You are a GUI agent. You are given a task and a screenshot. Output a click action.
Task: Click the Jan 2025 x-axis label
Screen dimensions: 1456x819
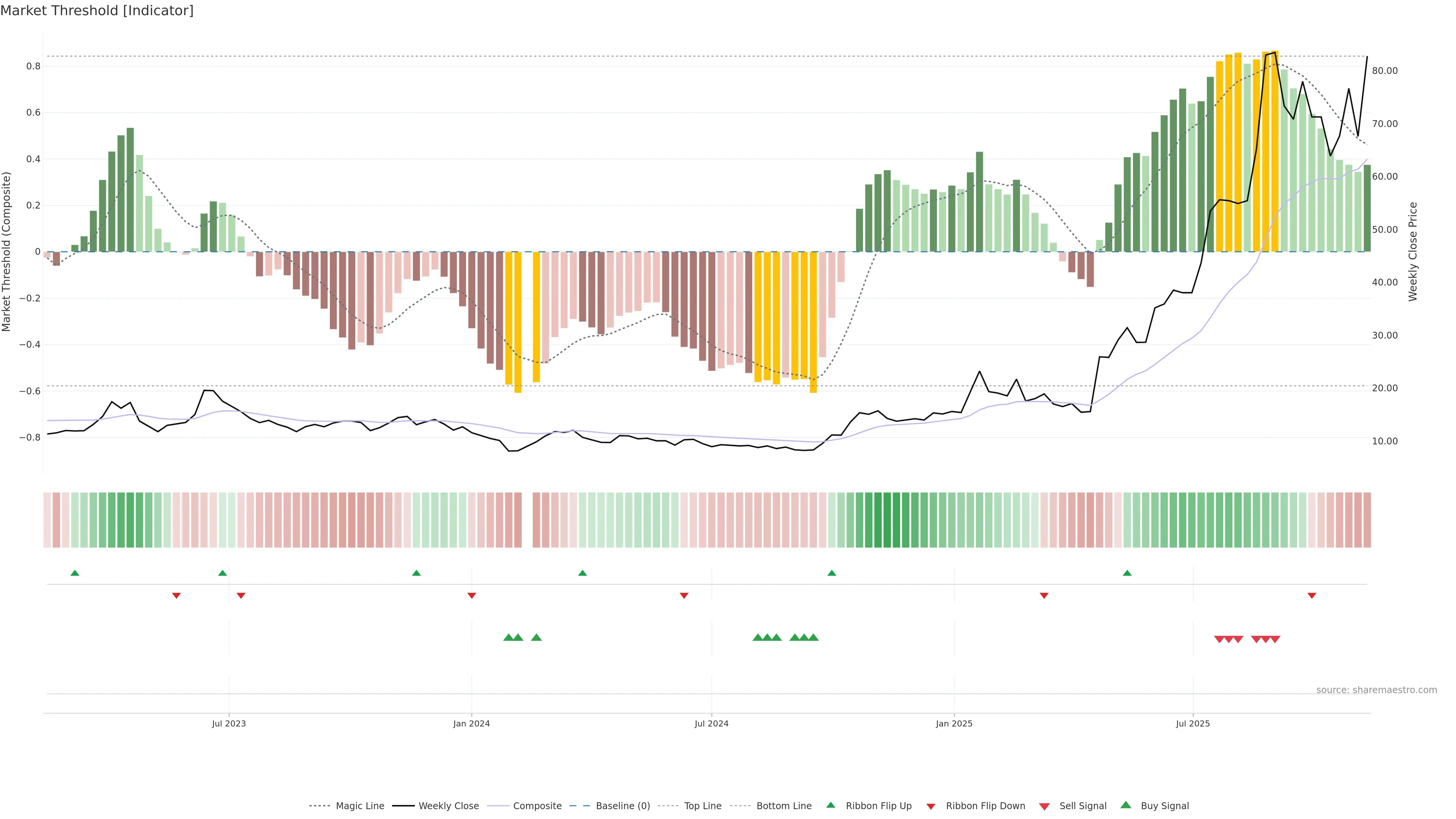click(x=954, y=723)
